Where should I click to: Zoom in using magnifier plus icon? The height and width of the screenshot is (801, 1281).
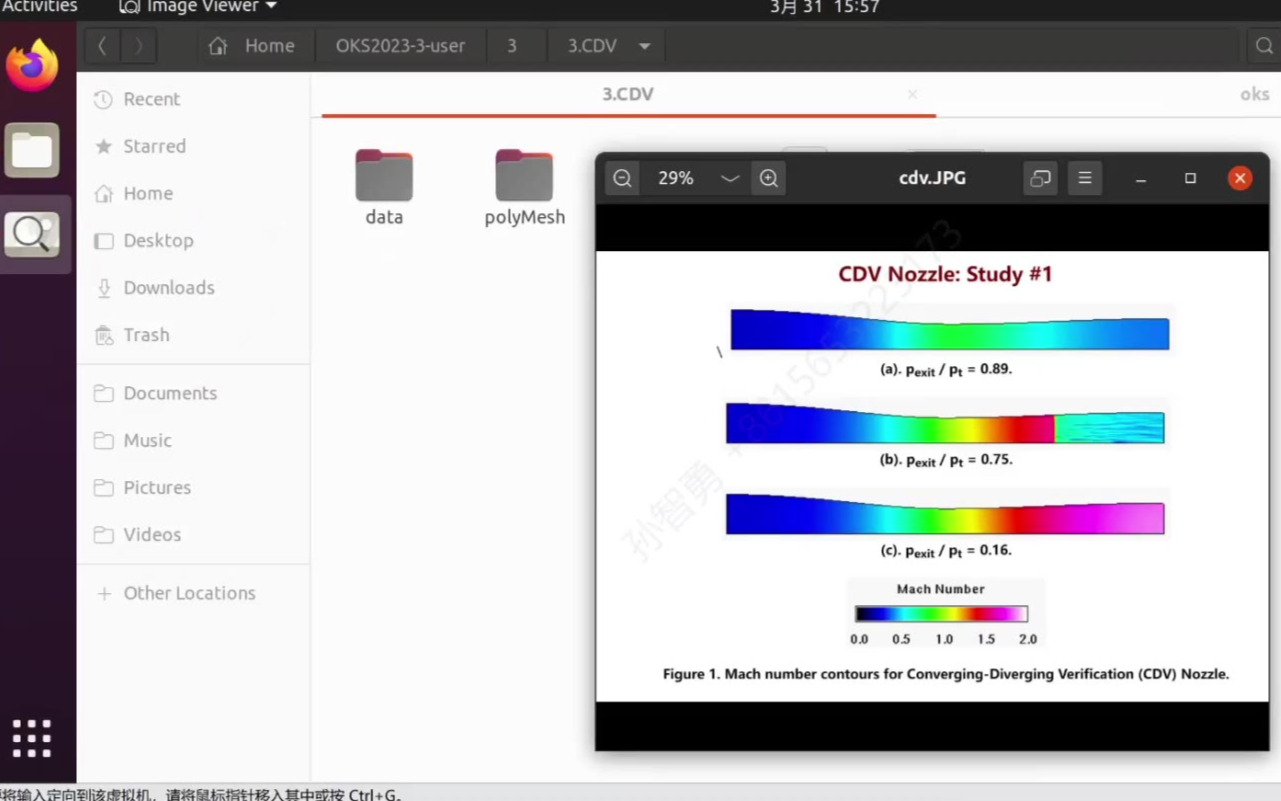click(x=768, y=178)
